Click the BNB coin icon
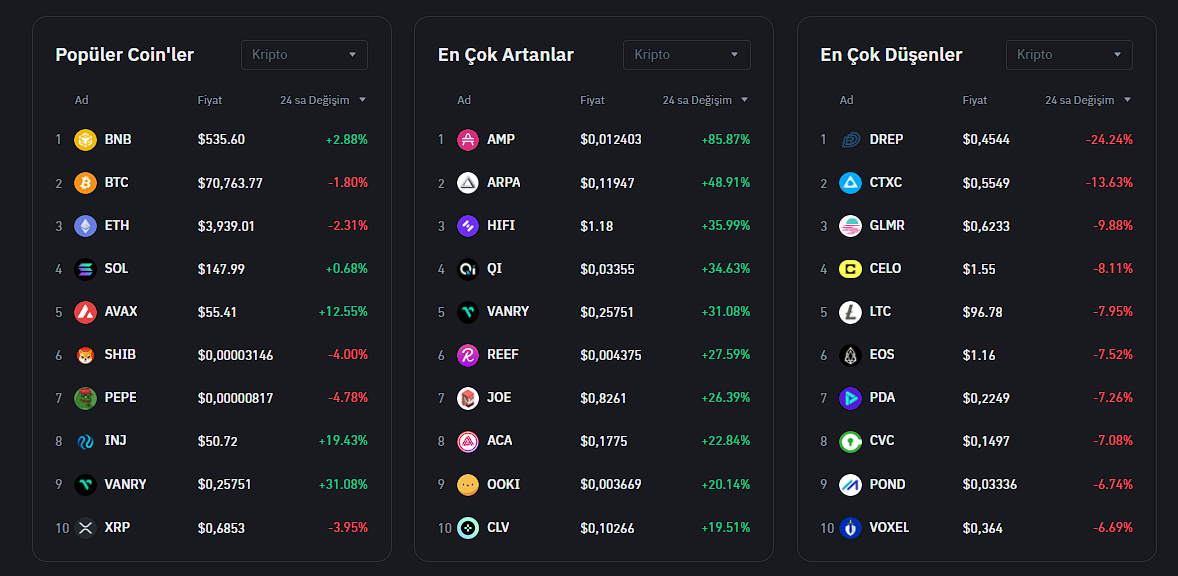Image resolution: width=1178 pixels, height=576 pixels. tap(85, 140)
